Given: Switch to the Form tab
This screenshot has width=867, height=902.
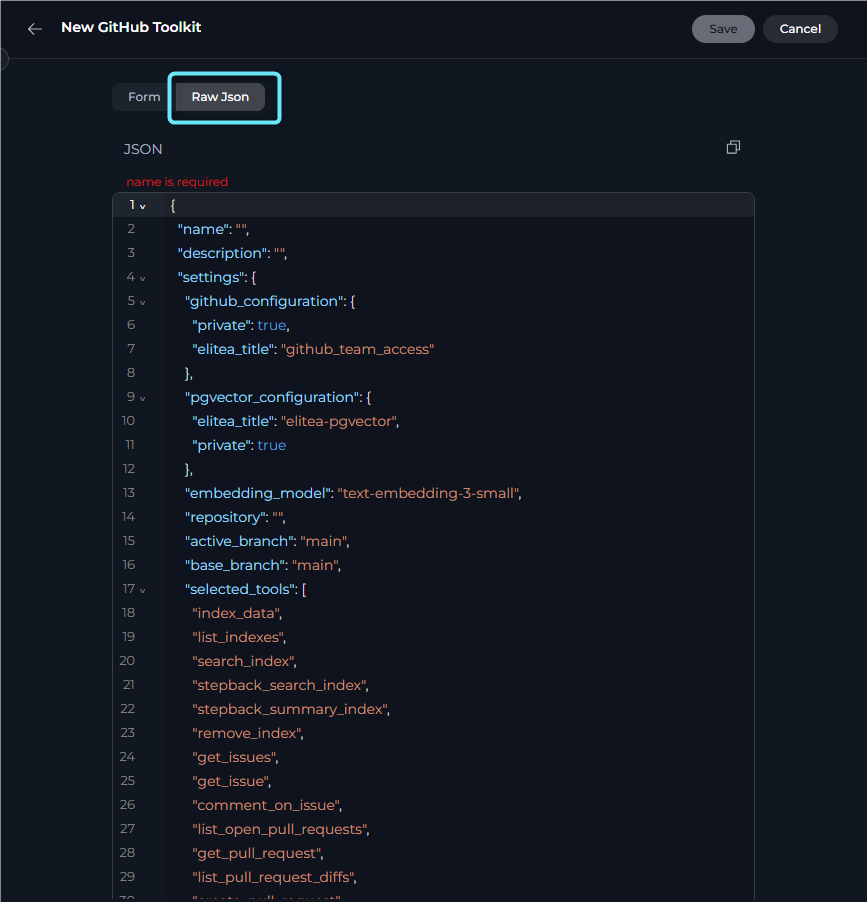Looking at the screenshot, I should (144, 97).
